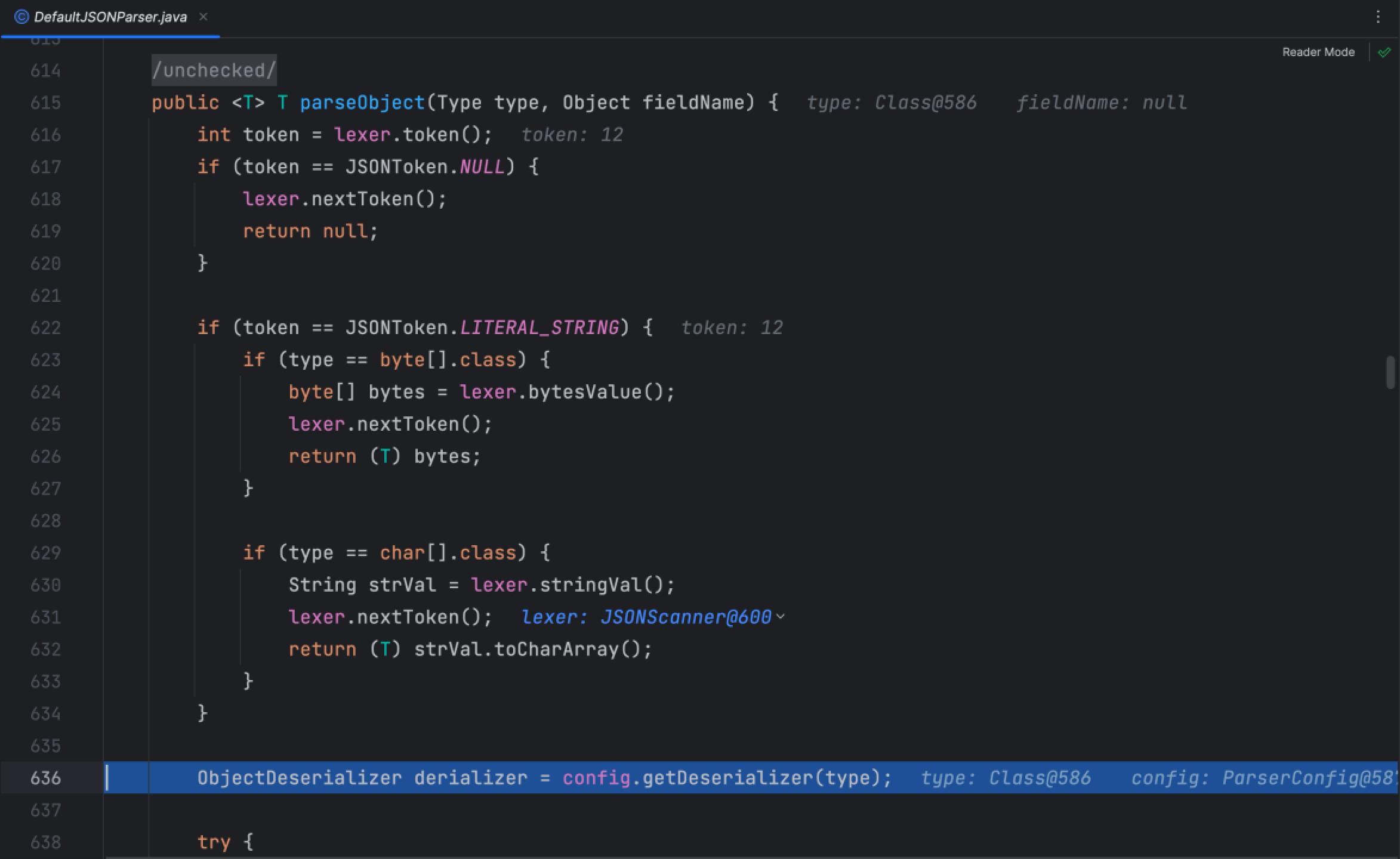Image resolution: width=1400 pixels, height=859 pixels.
Task: Select the DefaultJSONParser.java tab
Action: (110, 17)
